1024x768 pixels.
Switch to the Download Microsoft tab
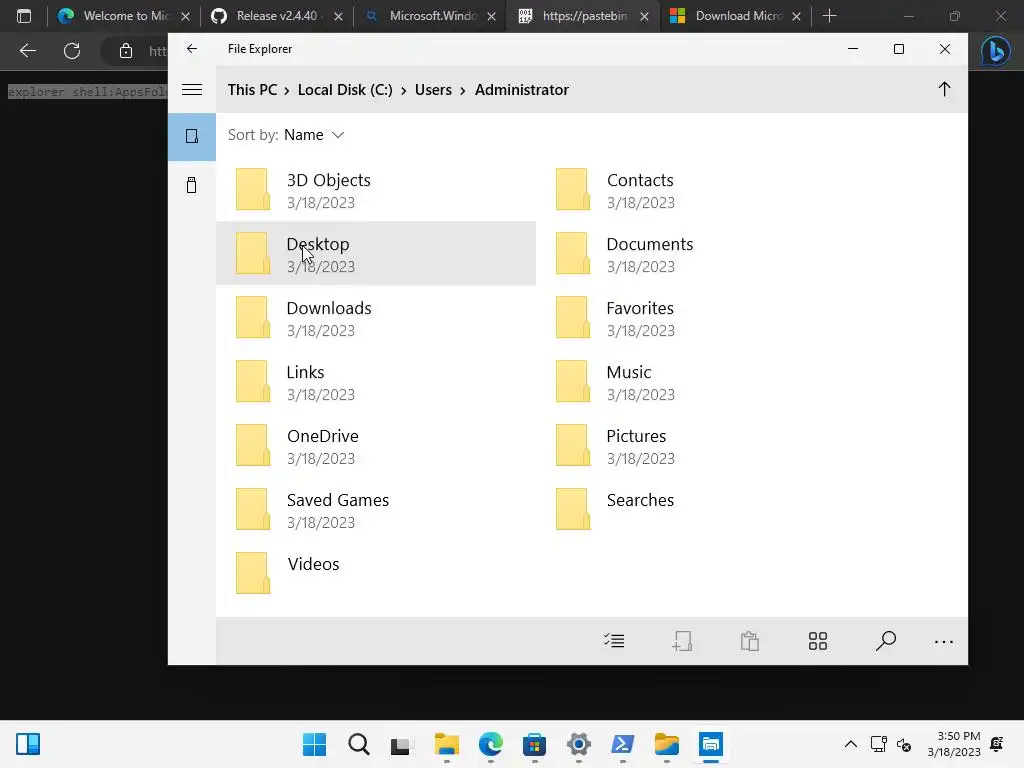[x=736, y=16]
